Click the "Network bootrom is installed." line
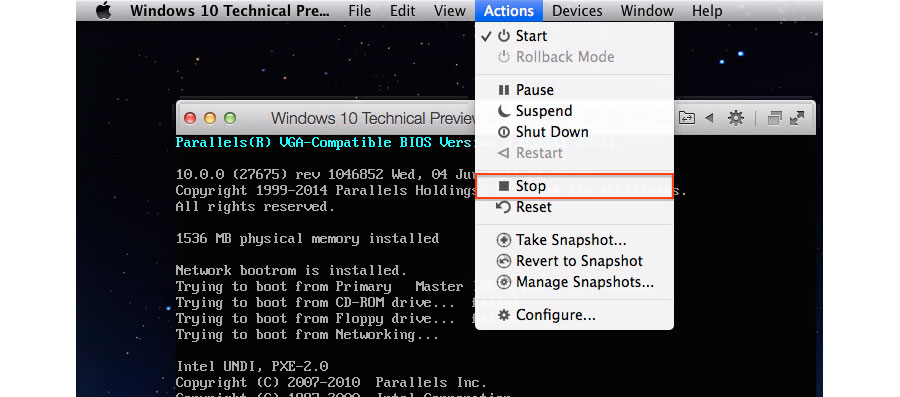 [292, 271]
